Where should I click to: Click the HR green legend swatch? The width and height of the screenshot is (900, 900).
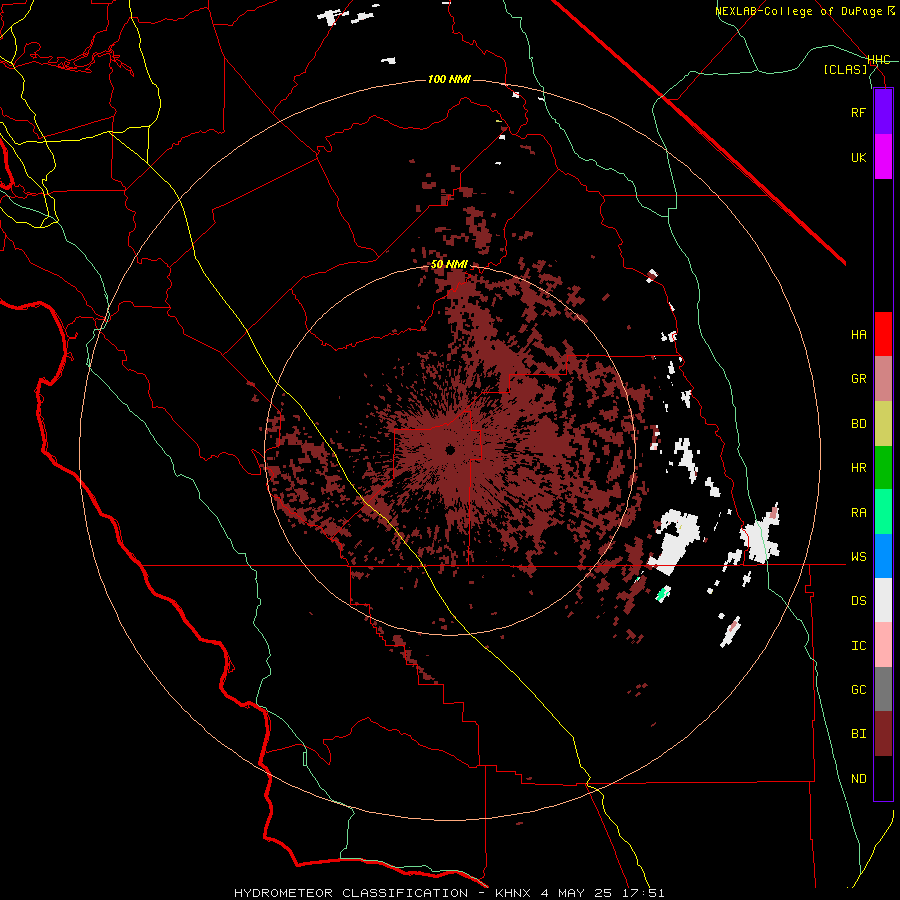pos(883,468)
